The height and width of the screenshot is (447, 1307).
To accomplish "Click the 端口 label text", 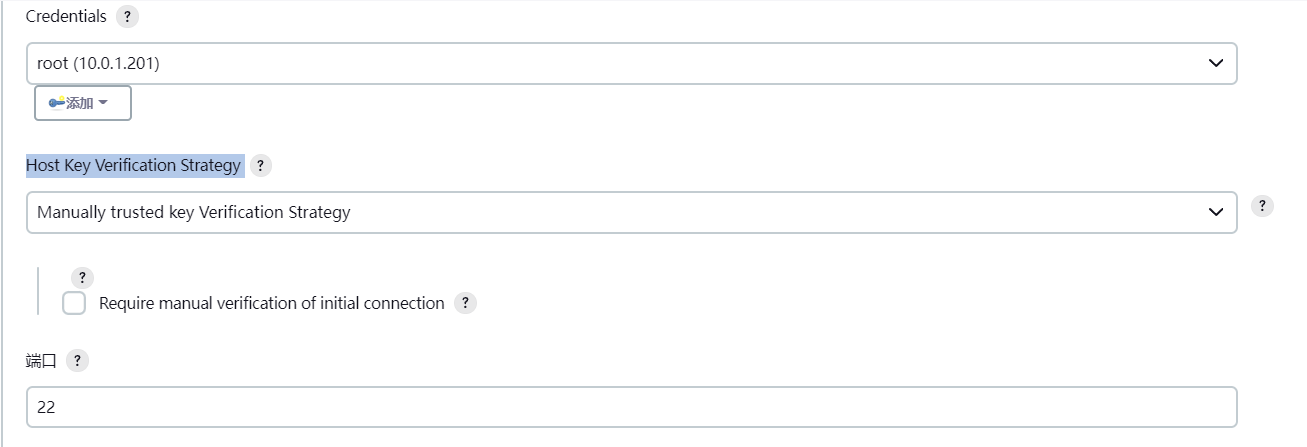I will [x=42, y=361].
